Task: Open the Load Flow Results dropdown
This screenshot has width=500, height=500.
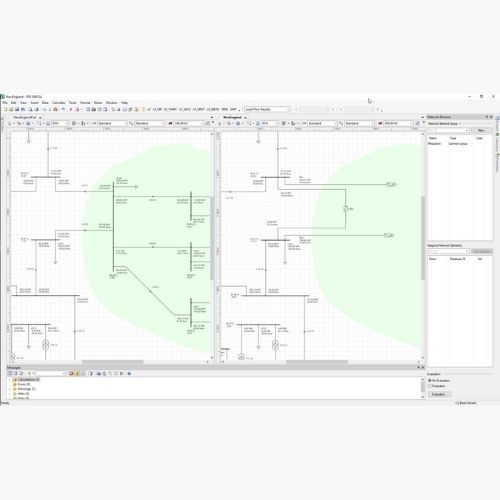Action: click(x=267, y=109)
